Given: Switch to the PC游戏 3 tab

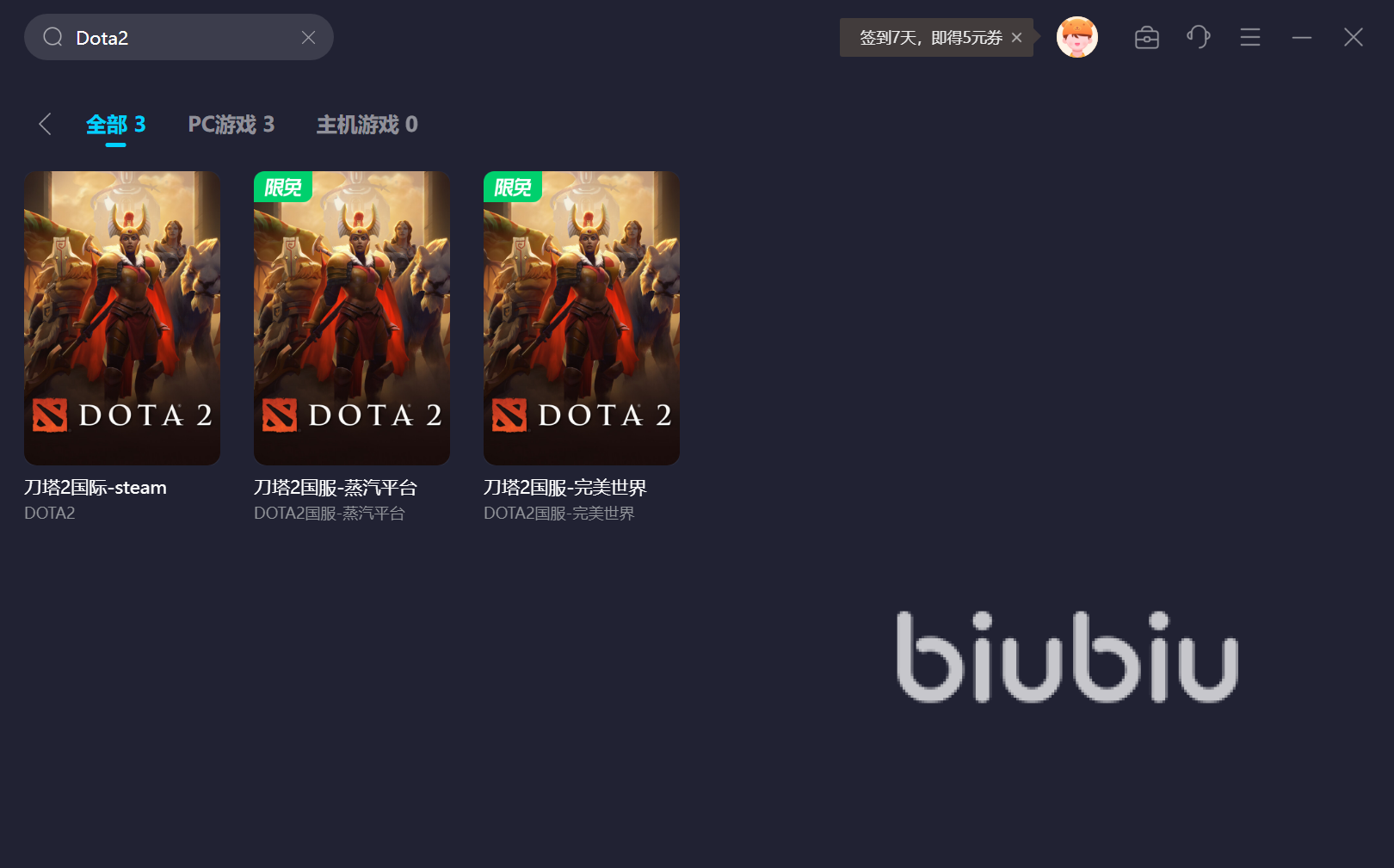Looking at the screenshot, I should 231,125.
